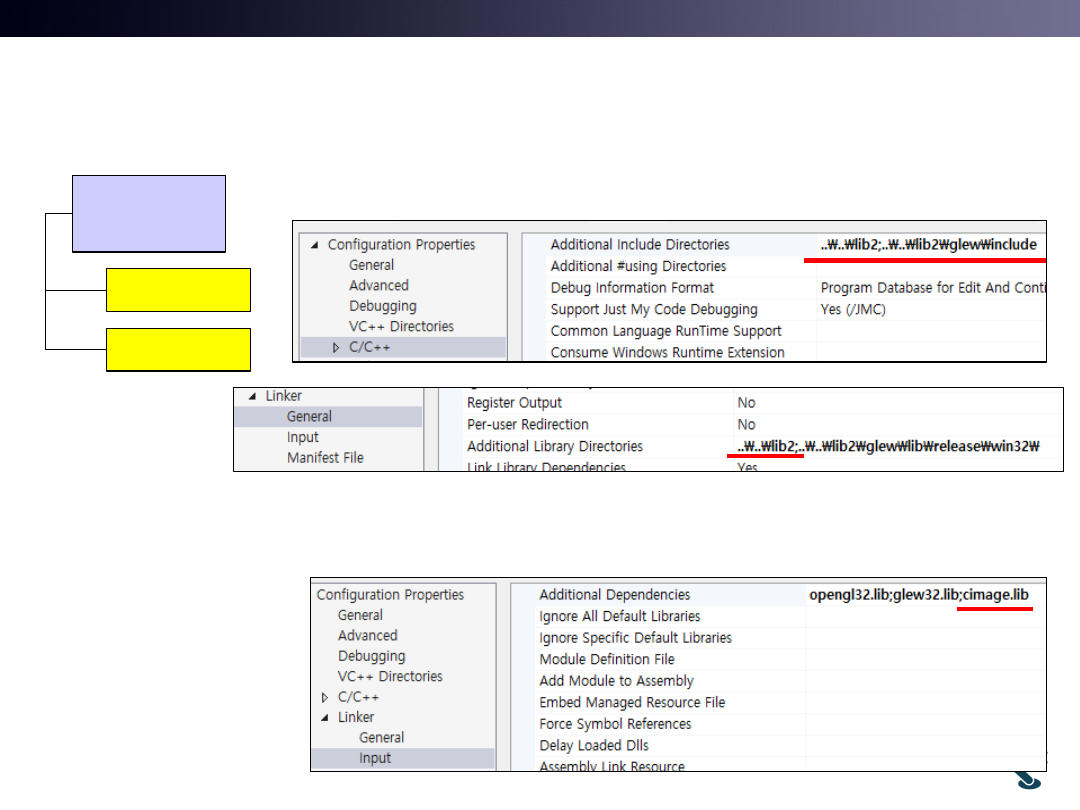Open Debug Information Format dropdown value

pos(930,288)
